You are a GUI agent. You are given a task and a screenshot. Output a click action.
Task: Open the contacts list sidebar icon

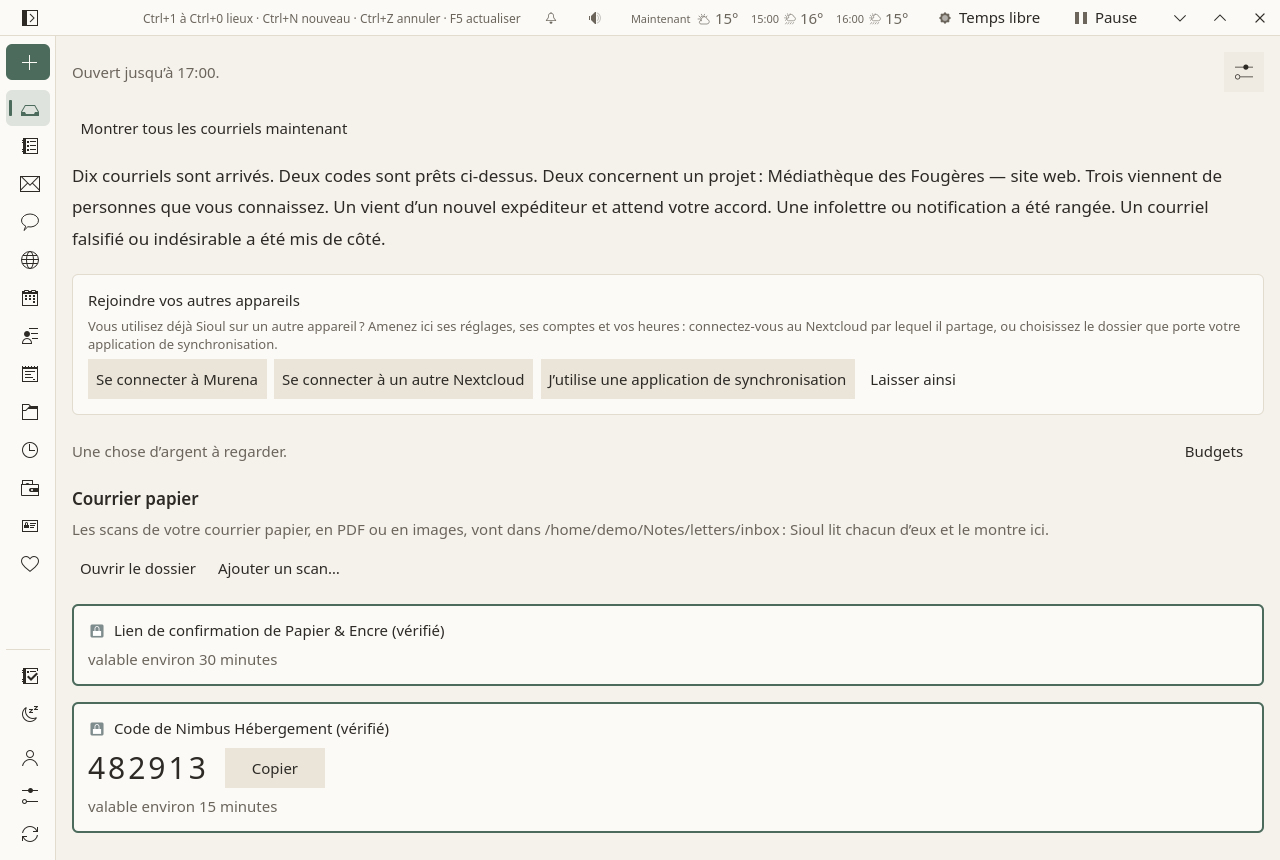click(30, 336)
